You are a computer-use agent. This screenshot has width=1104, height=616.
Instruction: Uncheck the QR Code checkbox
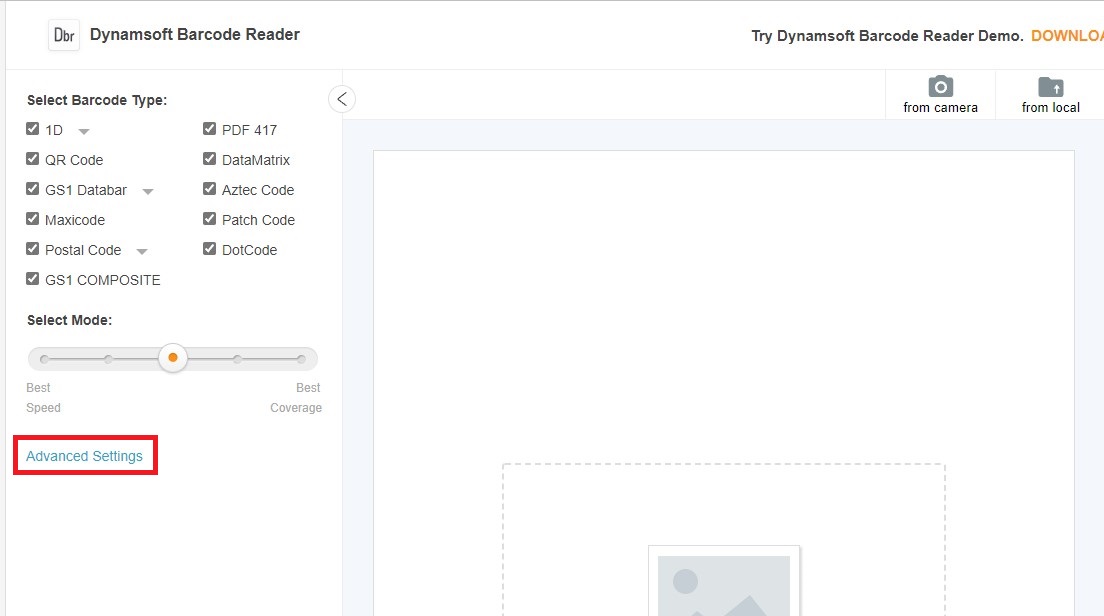(x=33, y=159)
